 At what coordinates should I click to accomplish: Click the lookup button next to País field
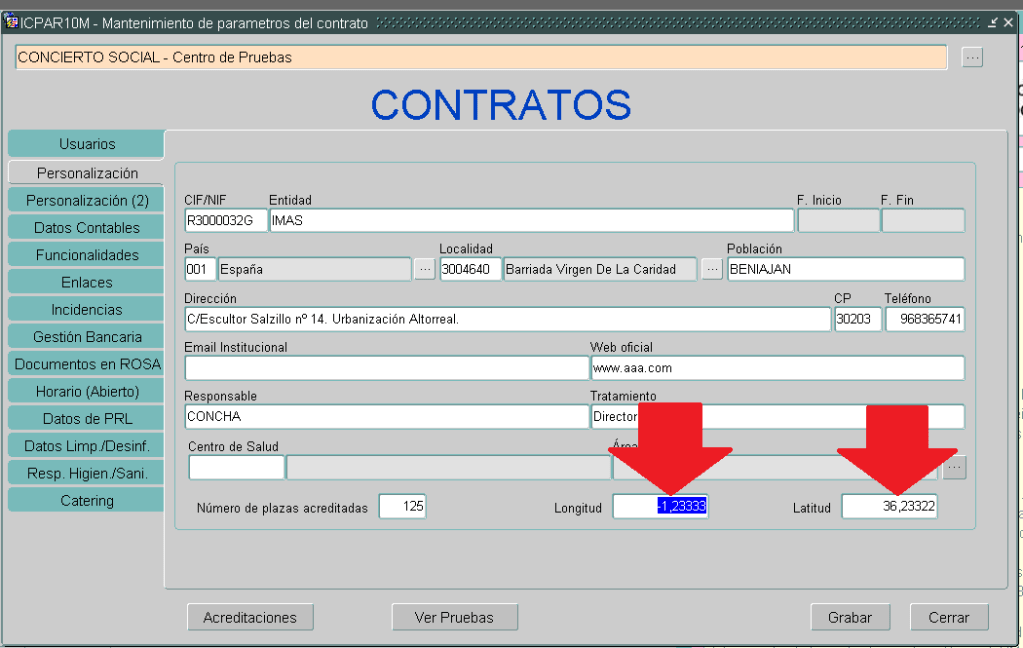[x=424, y=269]
